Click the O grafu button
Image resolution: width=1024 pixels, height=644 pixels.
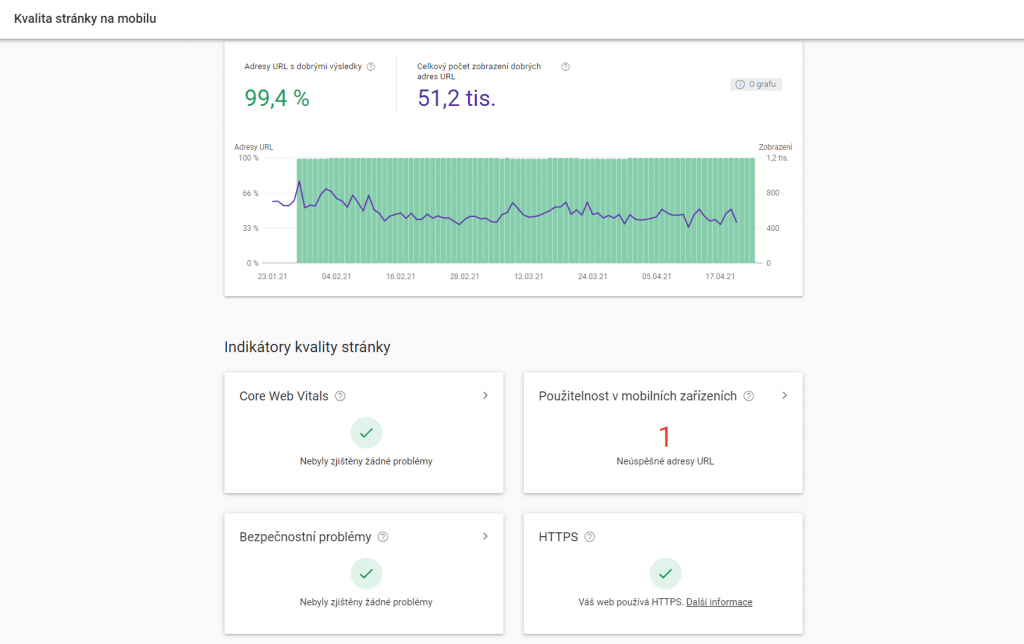point(757,84)
